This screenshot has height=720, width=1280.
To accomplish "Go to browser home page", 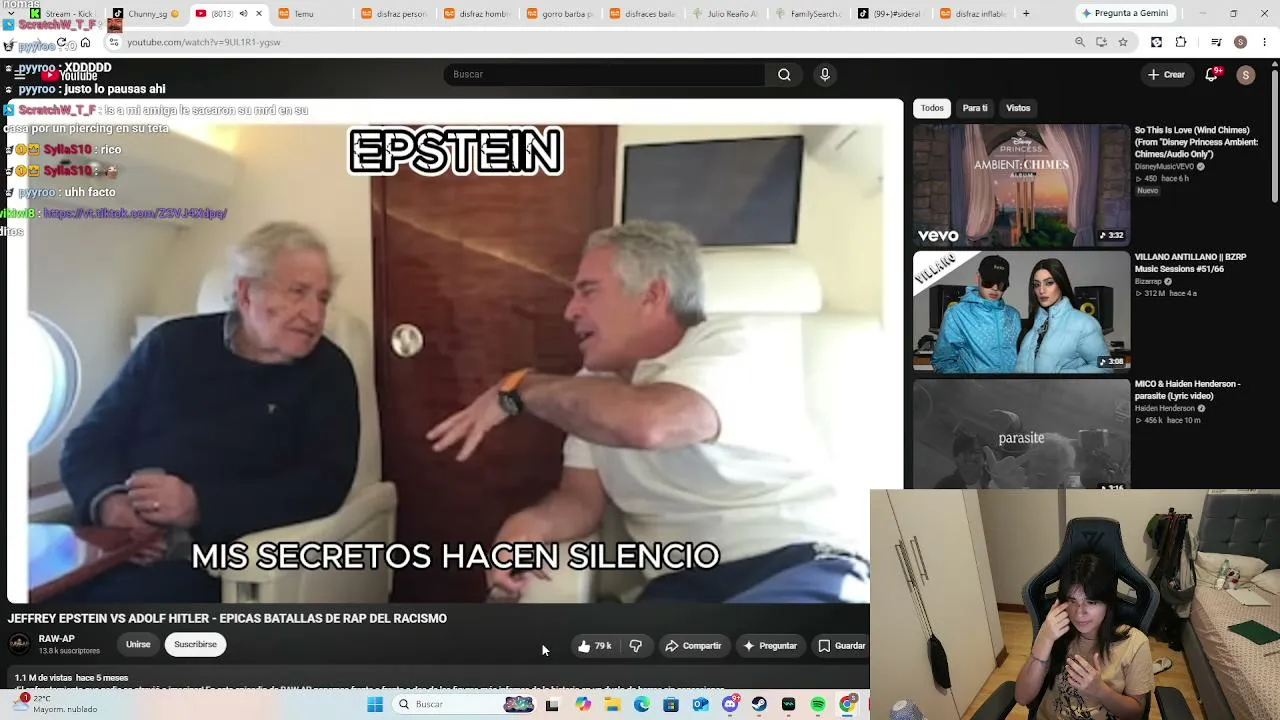I will [x=85, y=43].
